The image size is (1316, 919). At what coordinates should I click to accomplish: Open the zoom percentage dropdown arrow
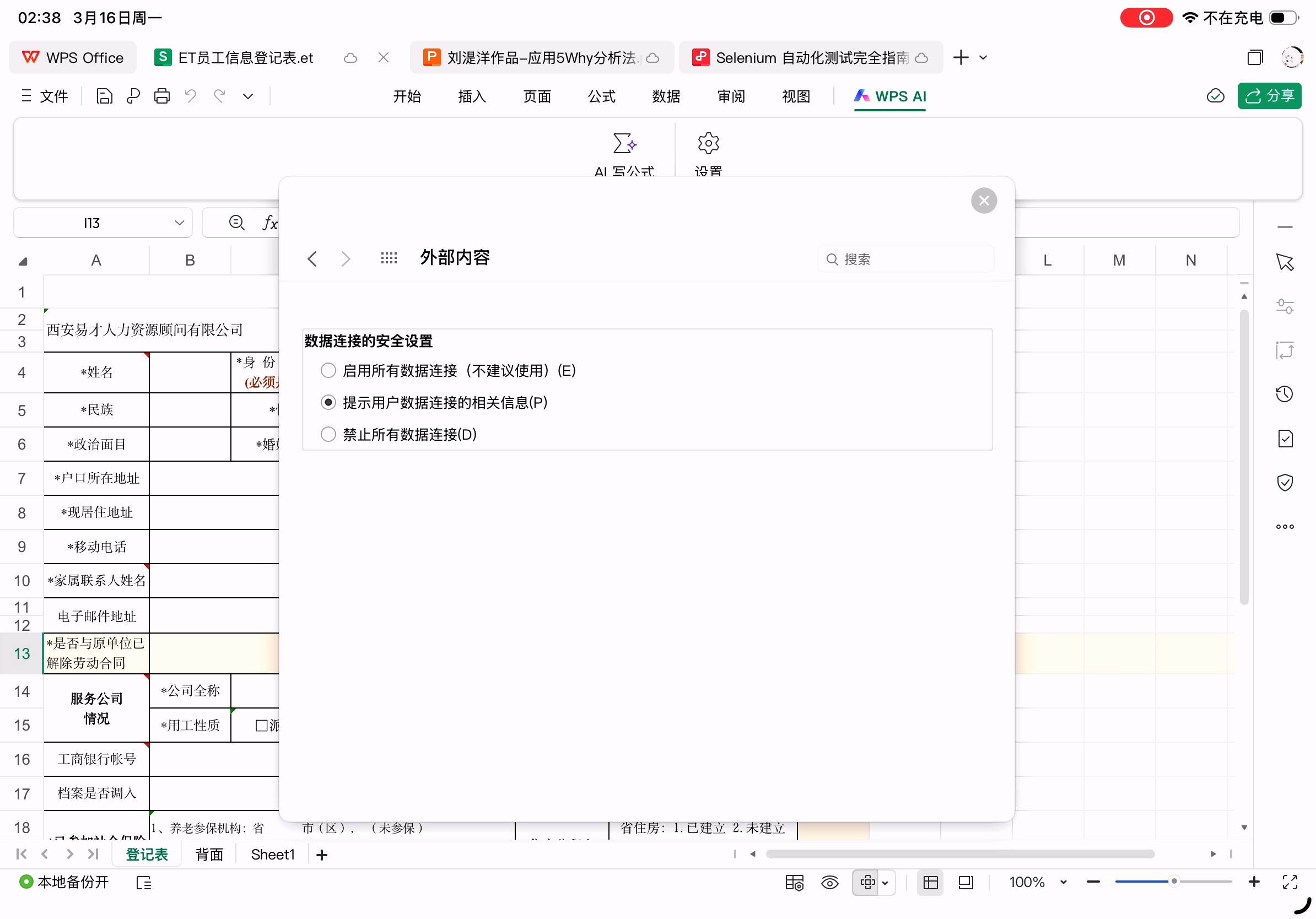pos(1063,883)
